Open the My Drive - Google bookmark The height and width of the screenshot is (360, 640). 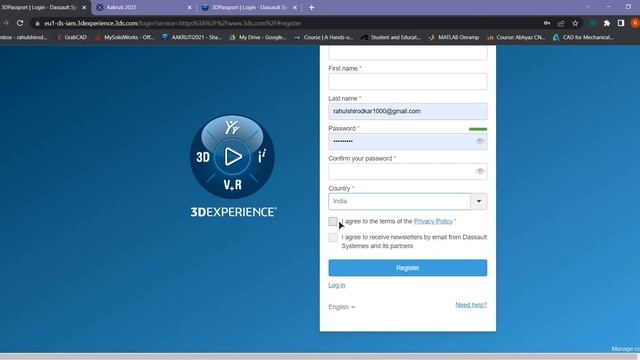pos(258,37)
